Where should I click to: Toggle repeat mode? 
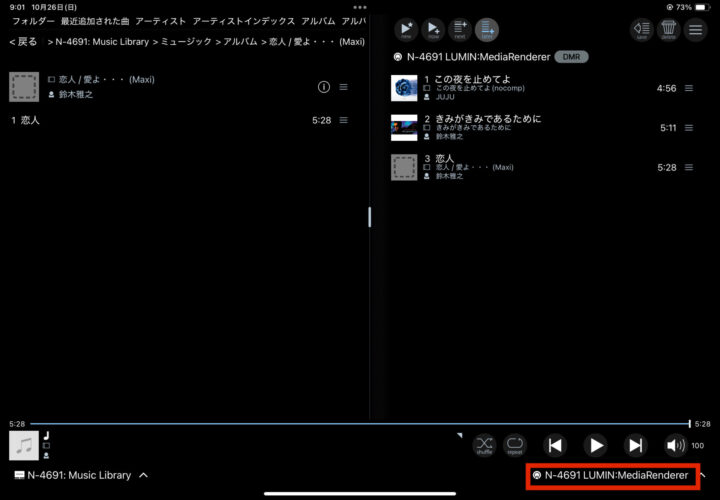(x=515, y=445)
